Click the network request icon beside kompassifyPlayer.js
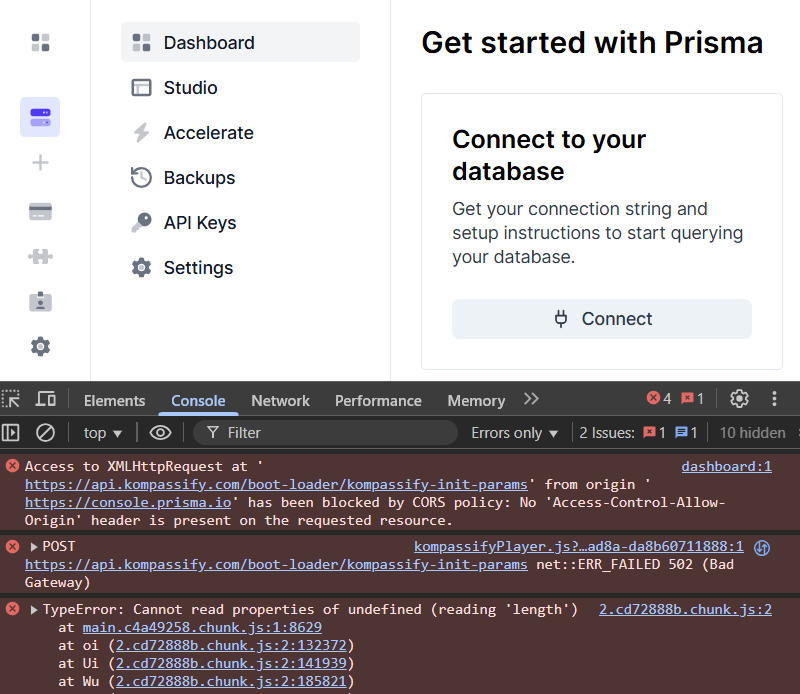Image resolution: width=800 pixels, height=694 pixels. [762, 548]
